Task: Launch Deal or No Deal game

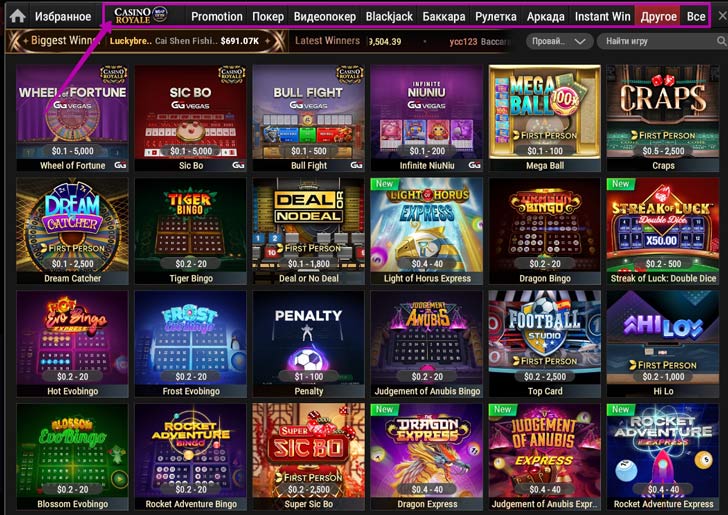Action: [308, 231]
